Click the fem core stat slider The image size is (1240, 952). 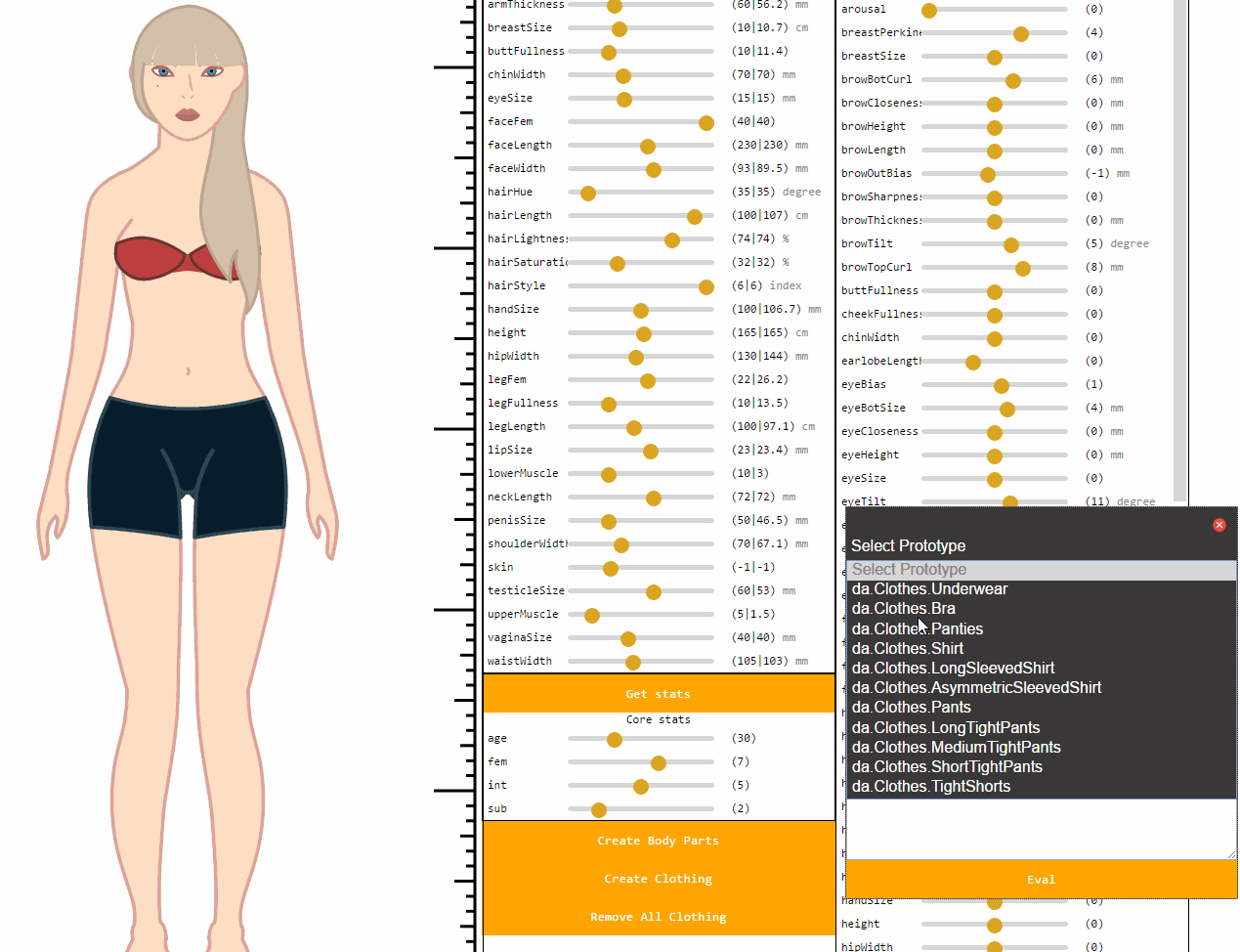pyautogui.click(x=659, y=763)
